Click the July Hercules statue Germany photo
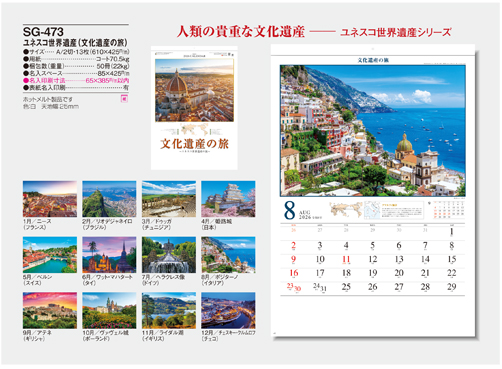This screenshot has height=369, width=502. 169,255
